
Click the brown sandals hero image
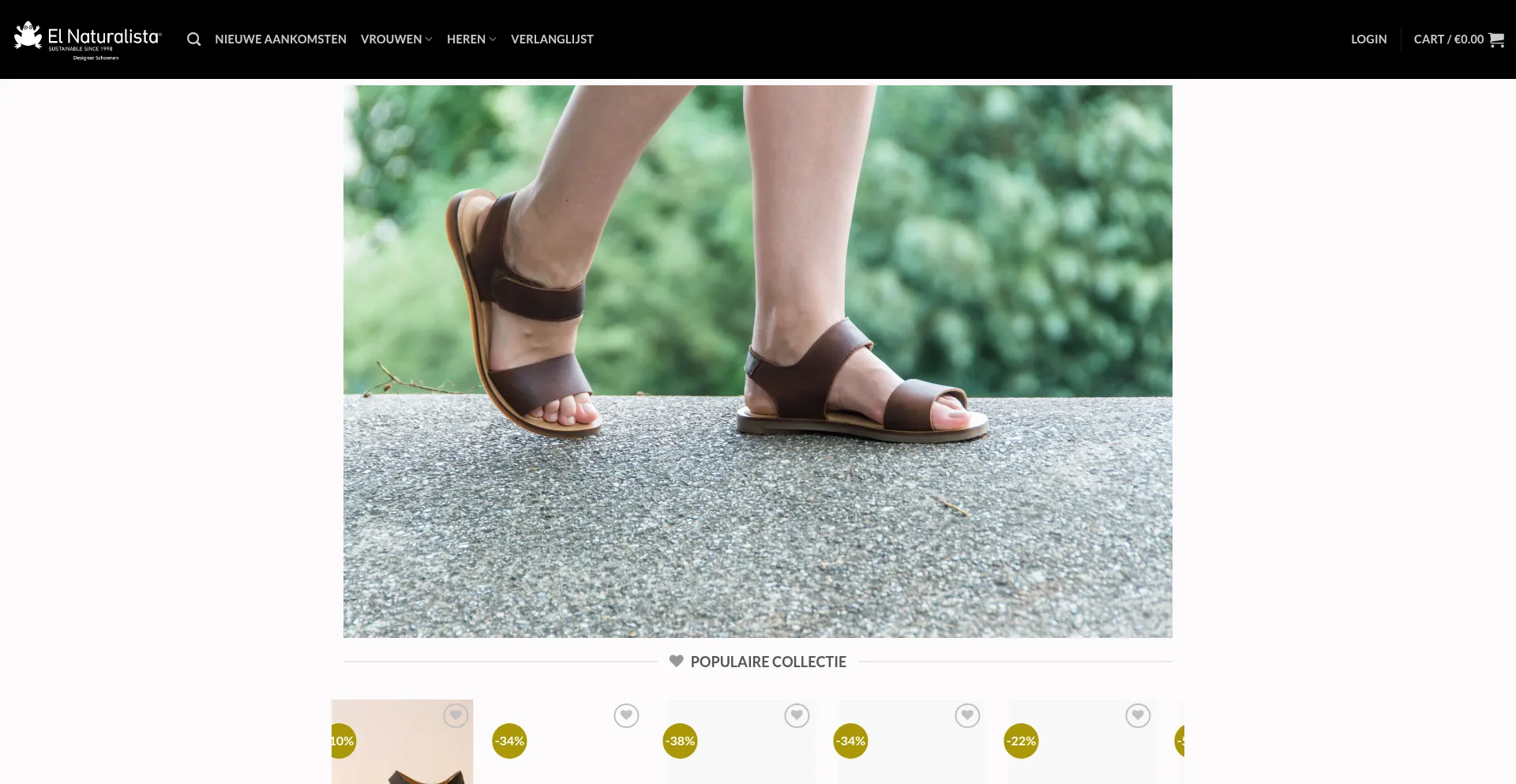click(758, 362)
